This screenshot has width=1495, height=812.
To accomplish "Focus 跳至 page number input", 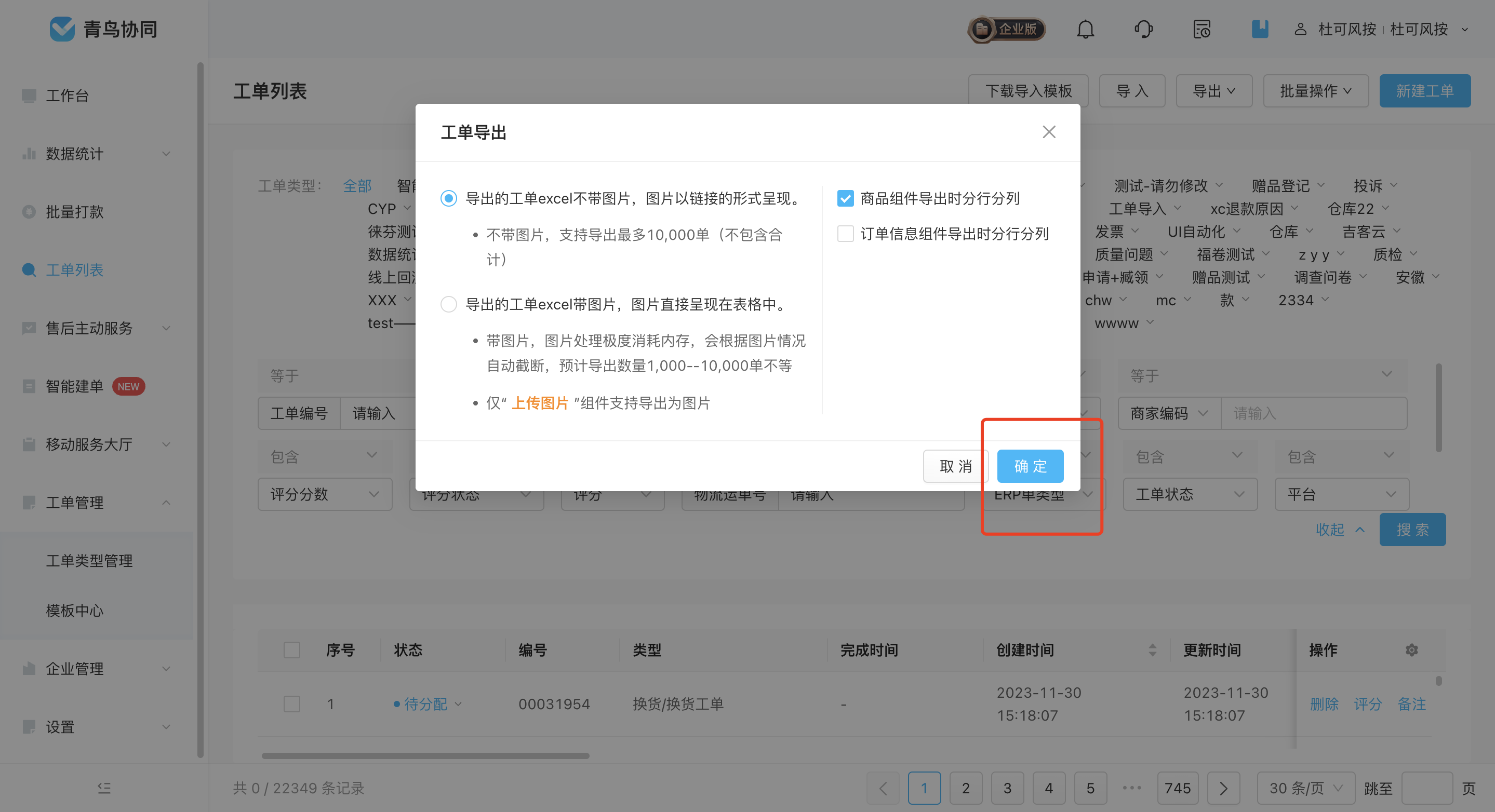I will 1426,788.
